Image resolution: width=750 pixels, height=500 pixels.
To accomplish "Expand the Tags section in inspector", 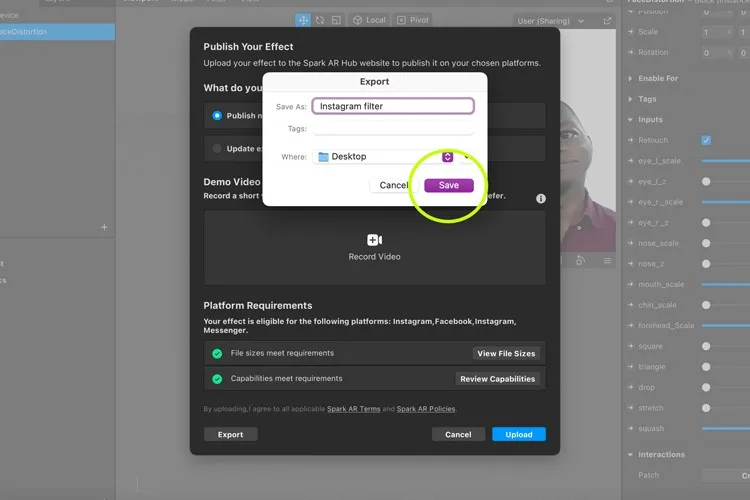I will [x=630, y=99].
